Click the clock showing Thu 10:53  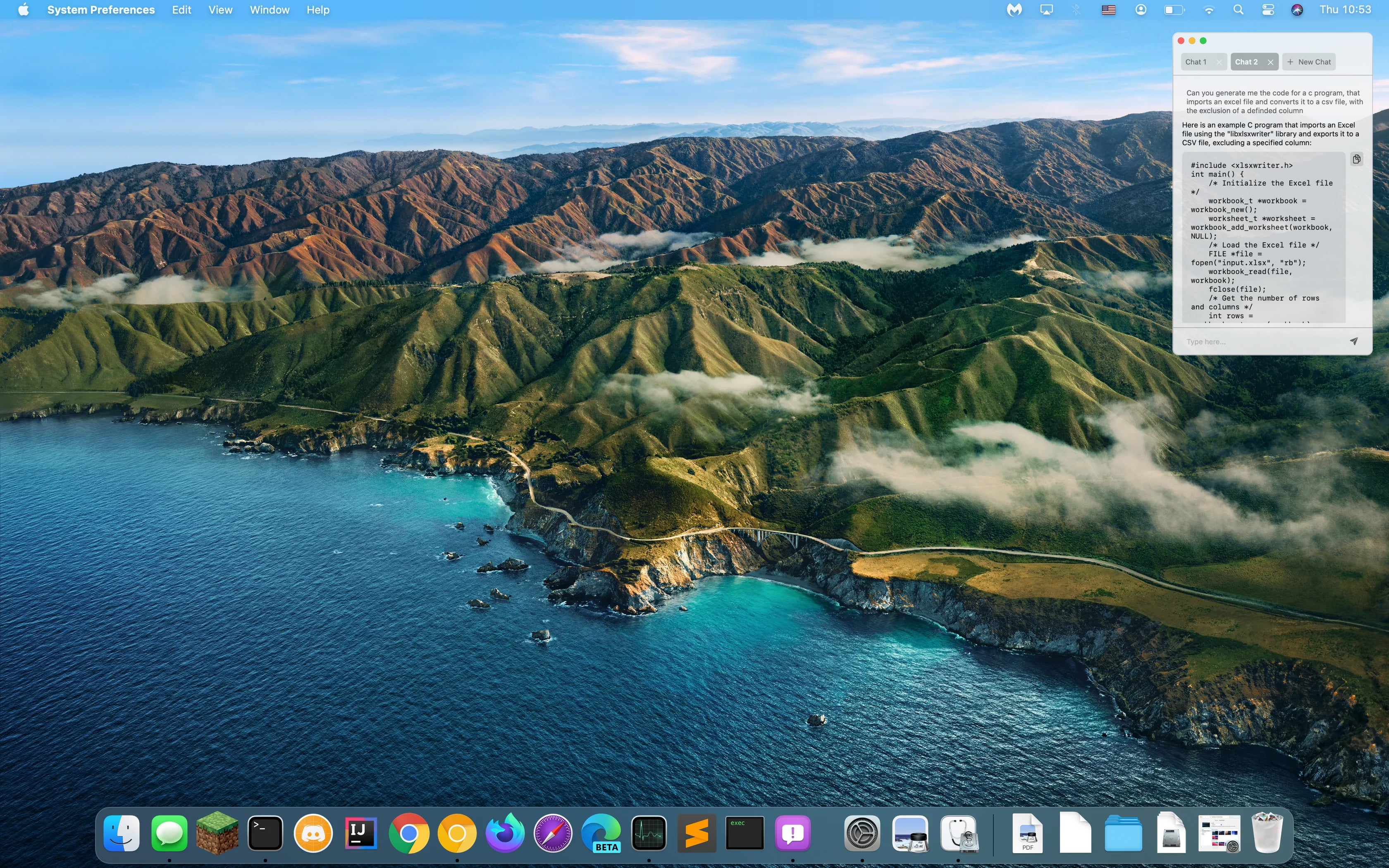tap(1345, 10)
